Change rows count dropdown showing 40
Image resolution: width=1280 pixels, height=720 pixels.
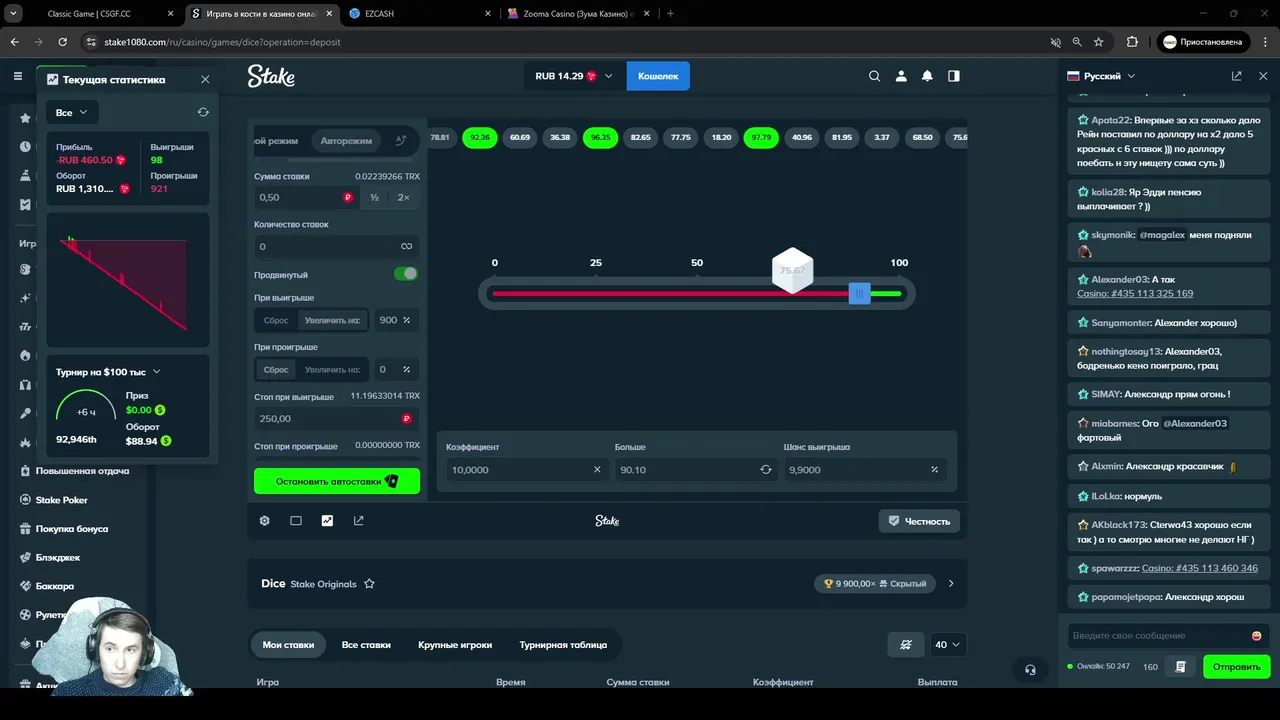(x=947, y=645)
